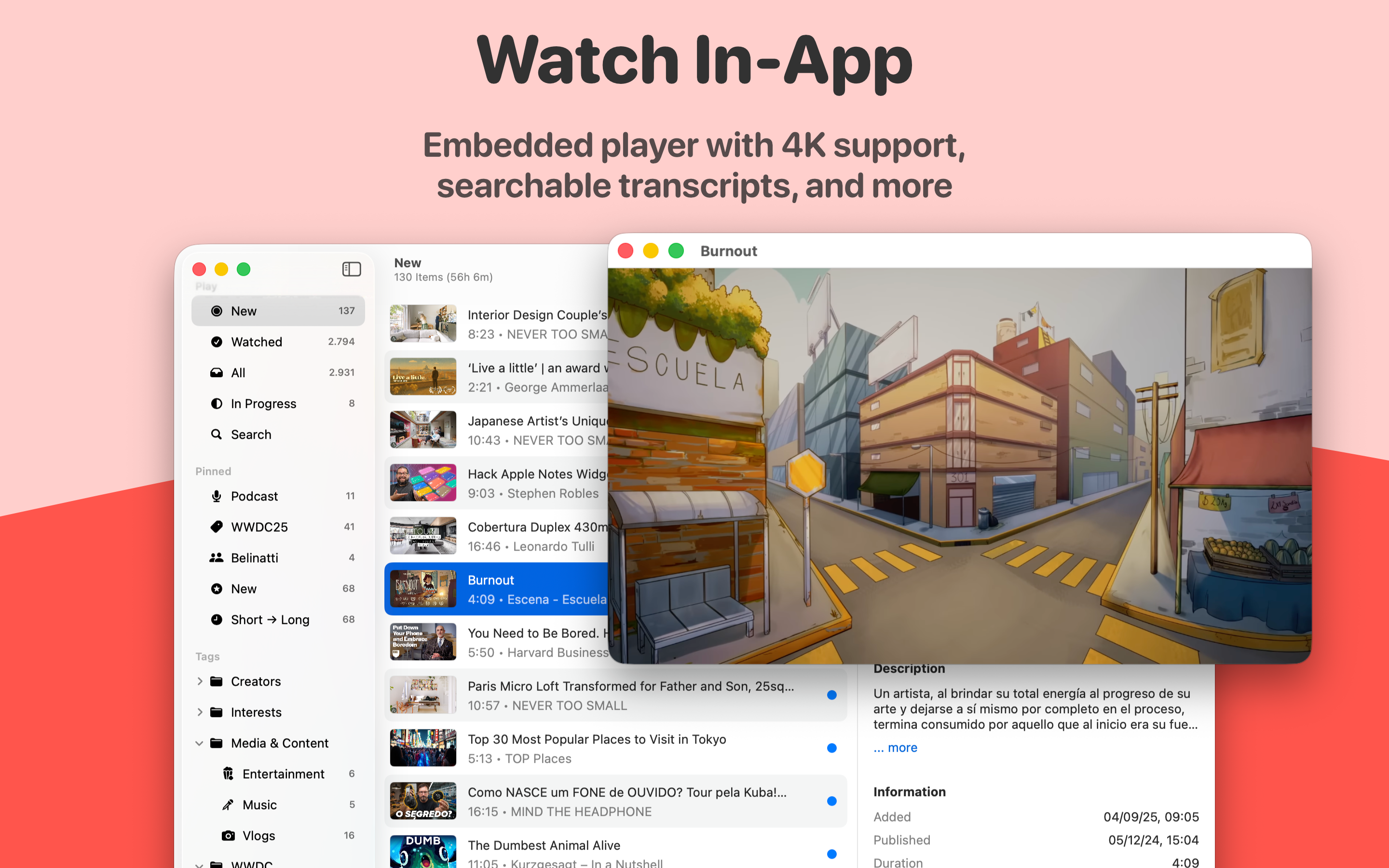Open the In Progress list
Image resolution: width=1389 pixels, height=868 pixels.
[278, 404]
